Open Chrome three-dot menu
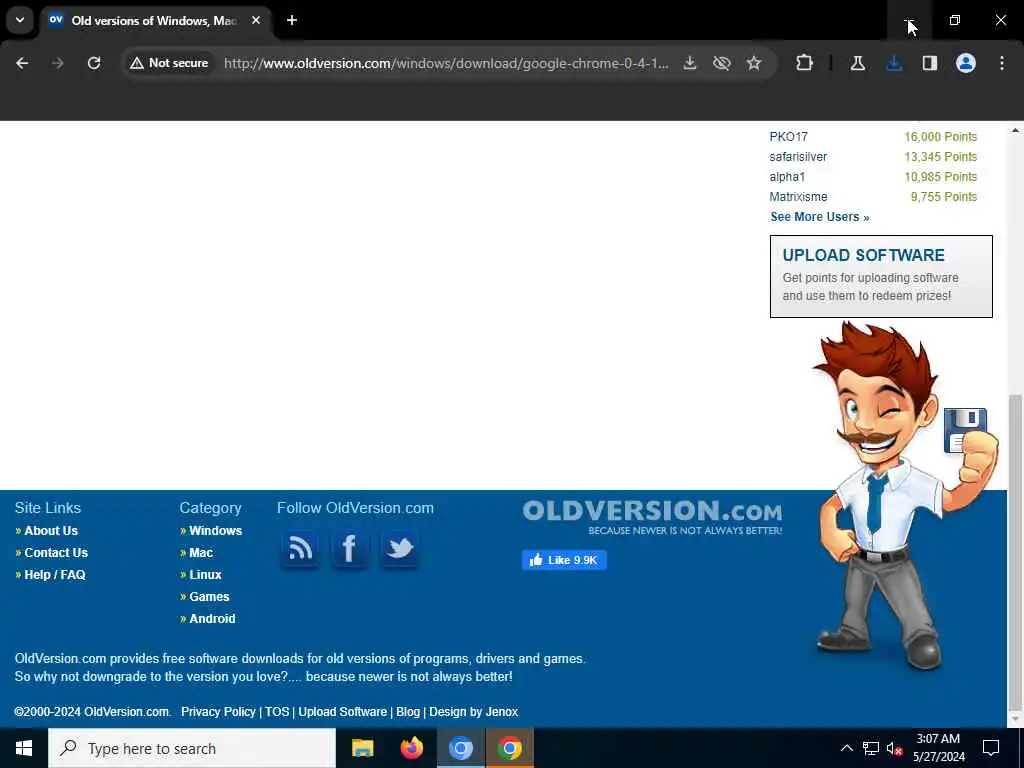 coord(1002,63)
